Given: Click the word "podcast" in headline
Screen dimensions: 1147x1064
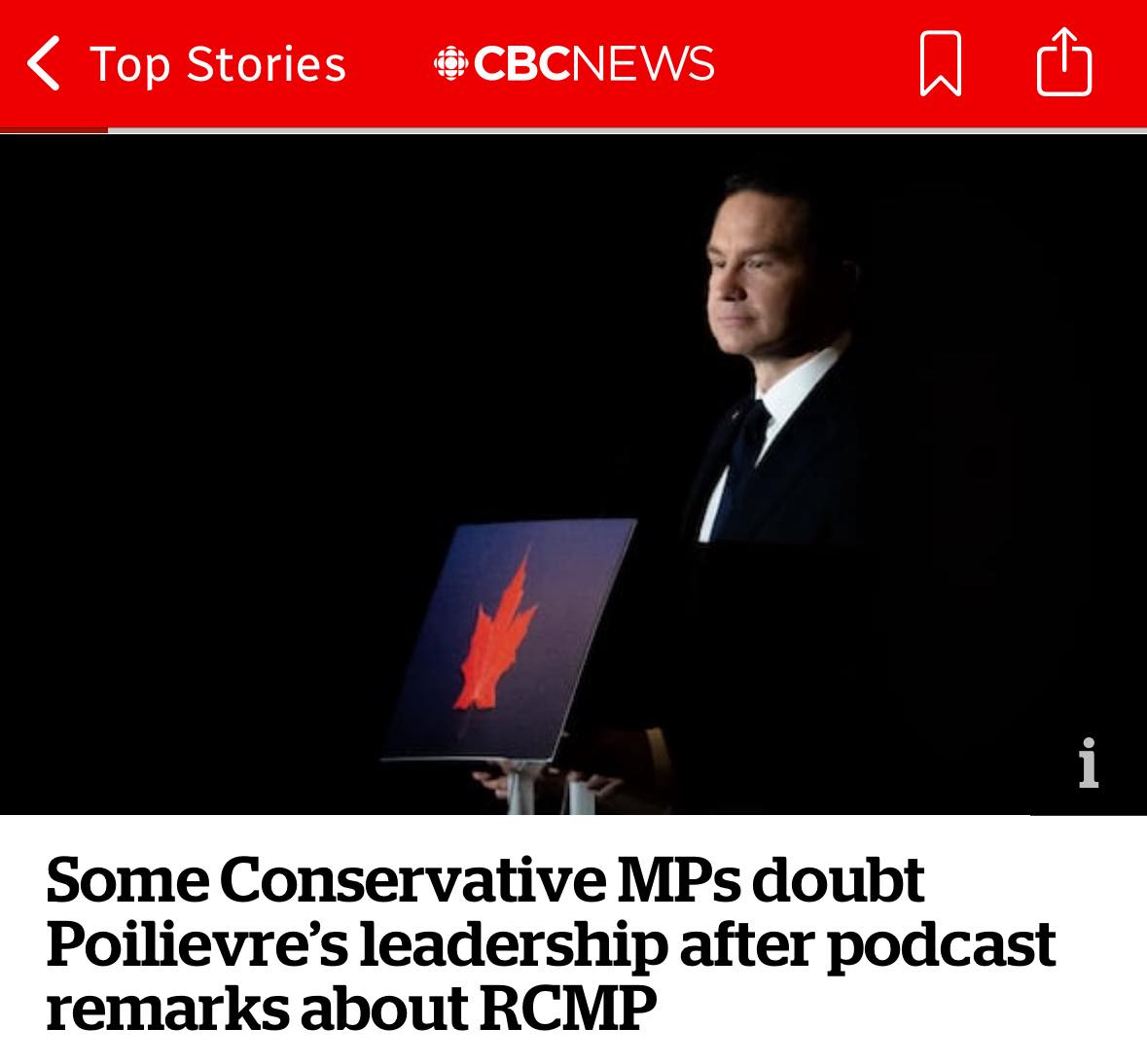Looking at the screenshot, I should click(x=941, y=943).
